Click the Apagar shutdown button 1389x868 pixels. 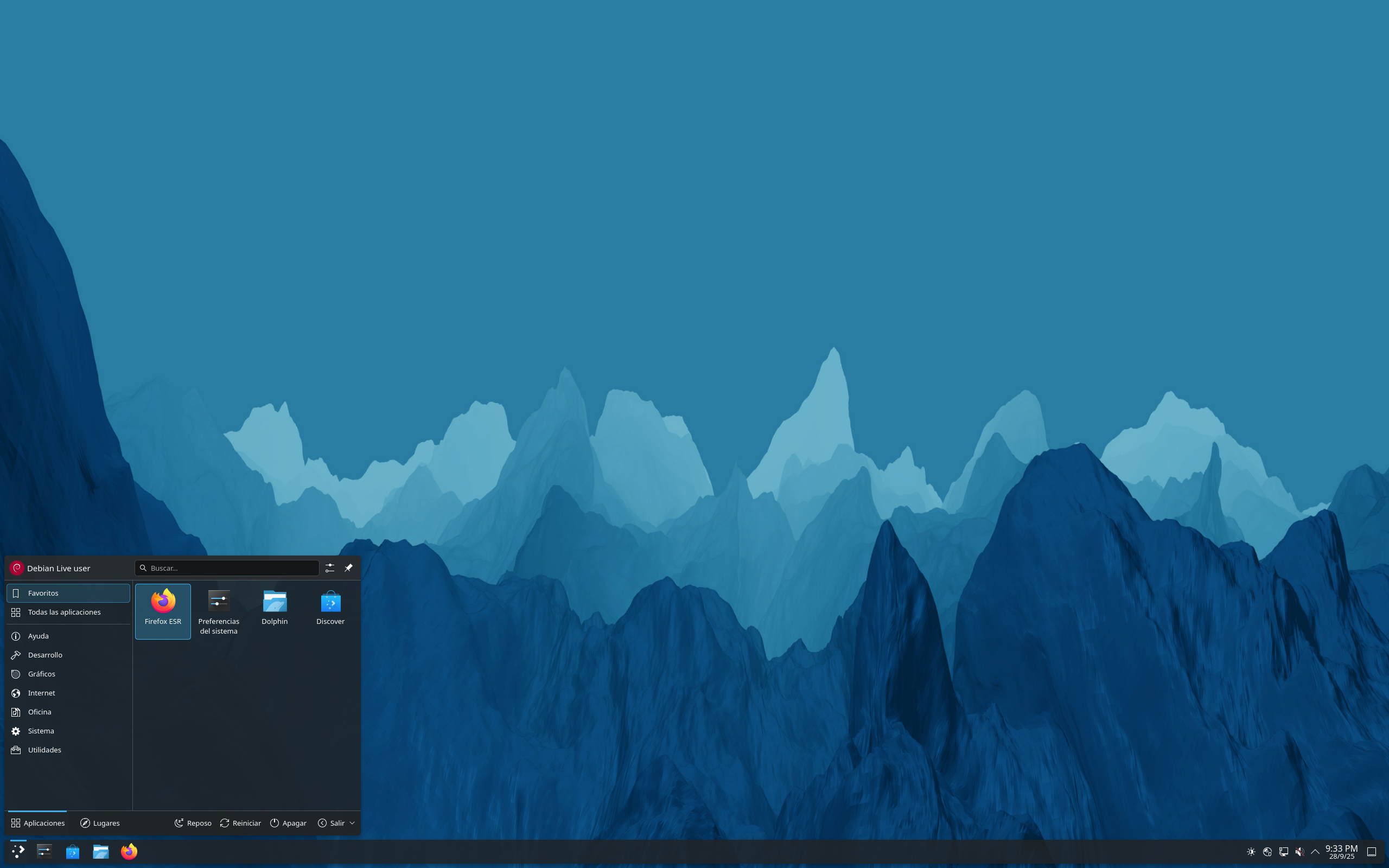tap(288, 822)
